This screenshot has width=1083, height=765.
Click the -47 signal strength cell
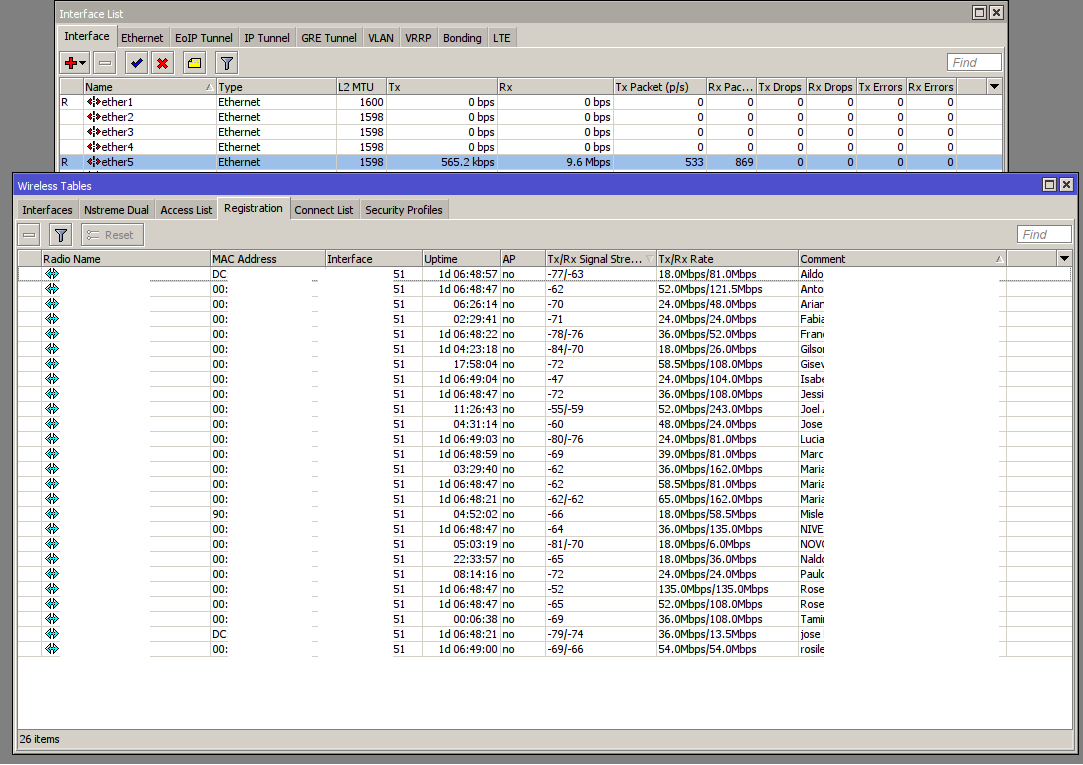point(600,379)
